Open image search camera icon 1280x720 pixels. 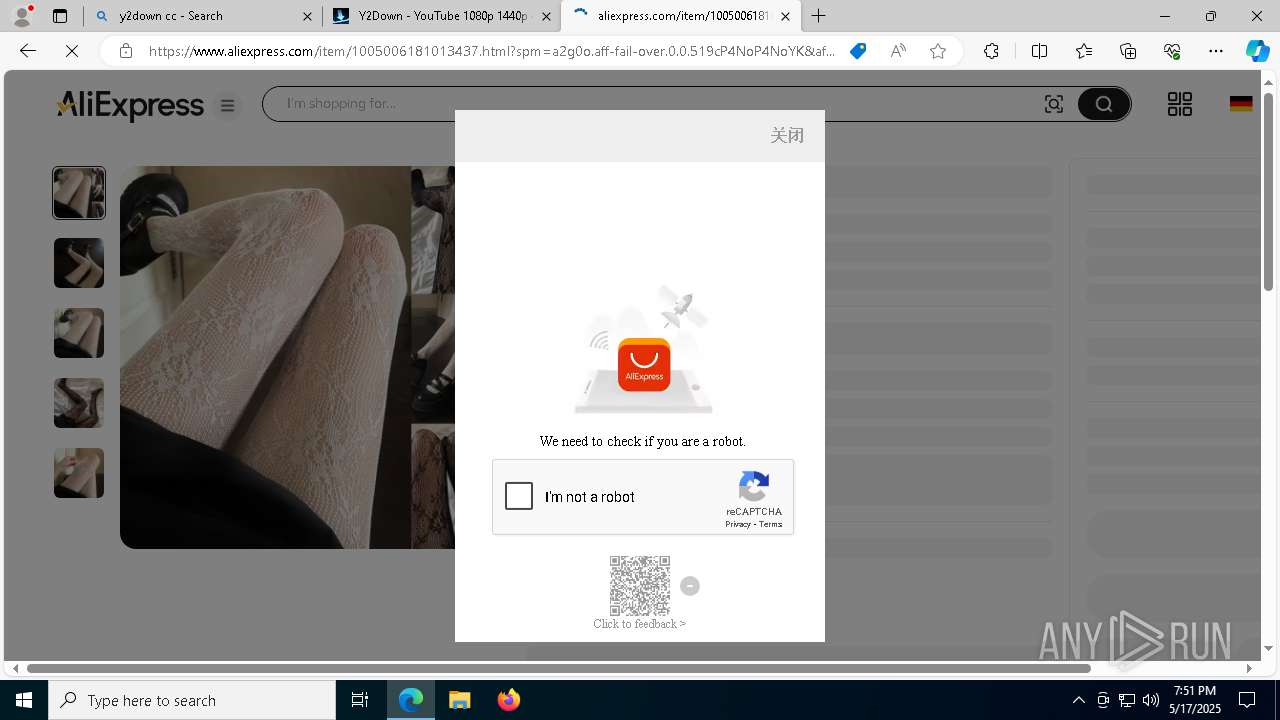(1054, 104)
